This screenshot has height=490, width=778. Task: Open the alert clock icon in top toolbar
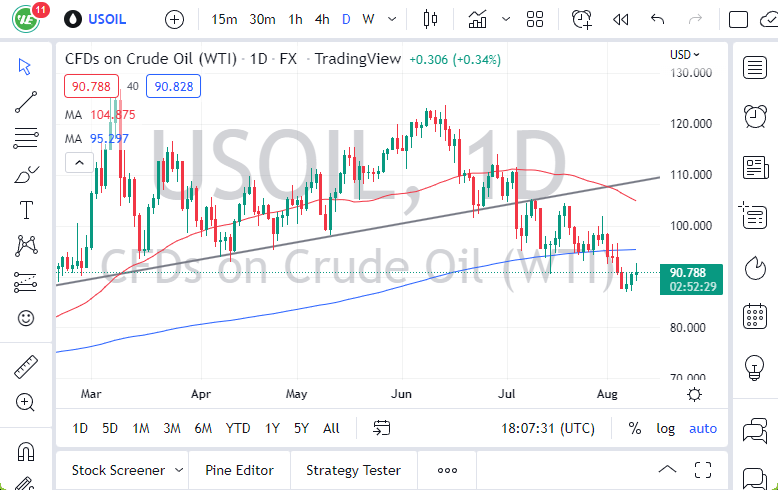[581, 19]
